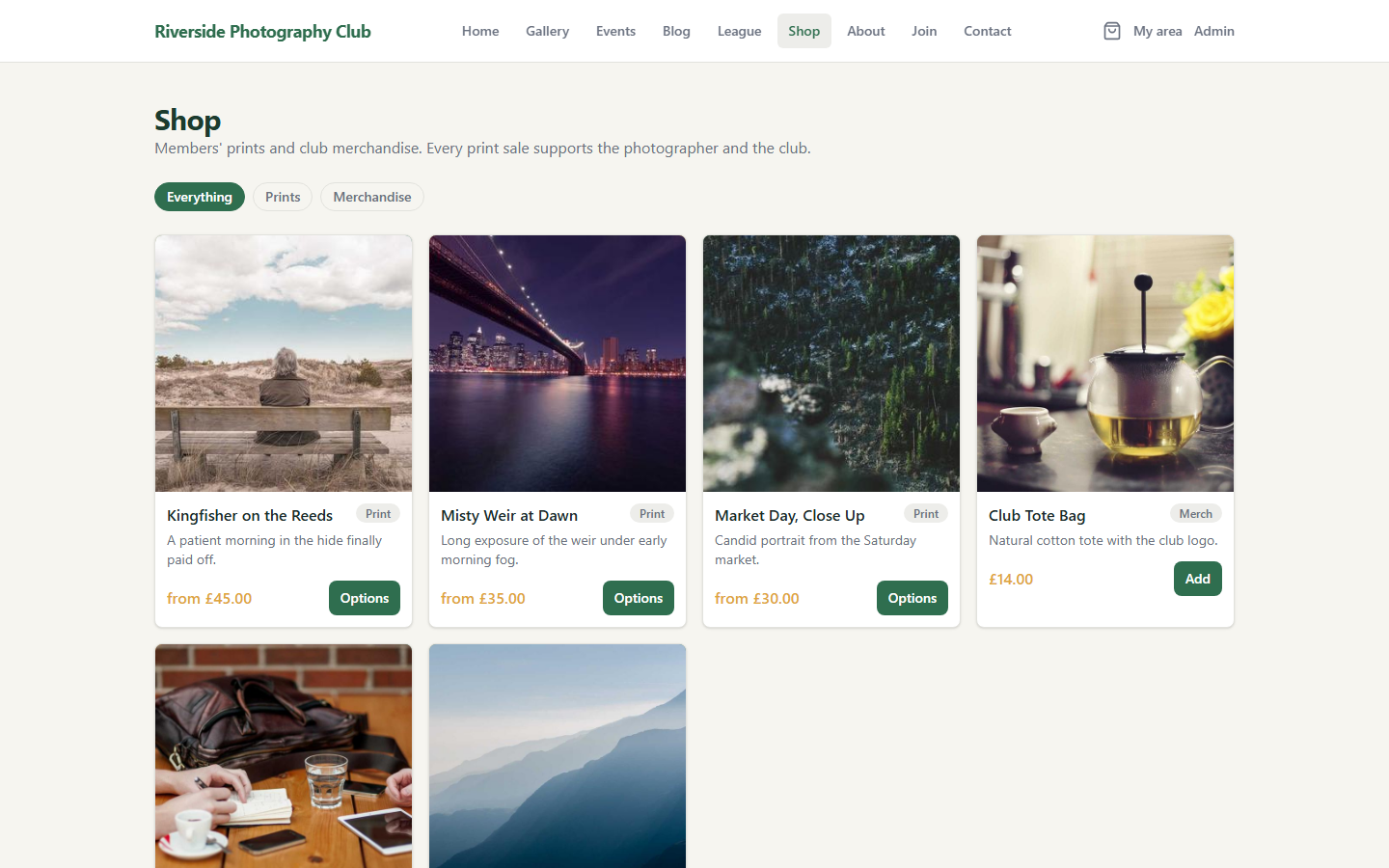The height and width of the screenshot is (868, 1389).
Task: Click the £14.00 tote bag price
Action: [x=1011, y=579]
